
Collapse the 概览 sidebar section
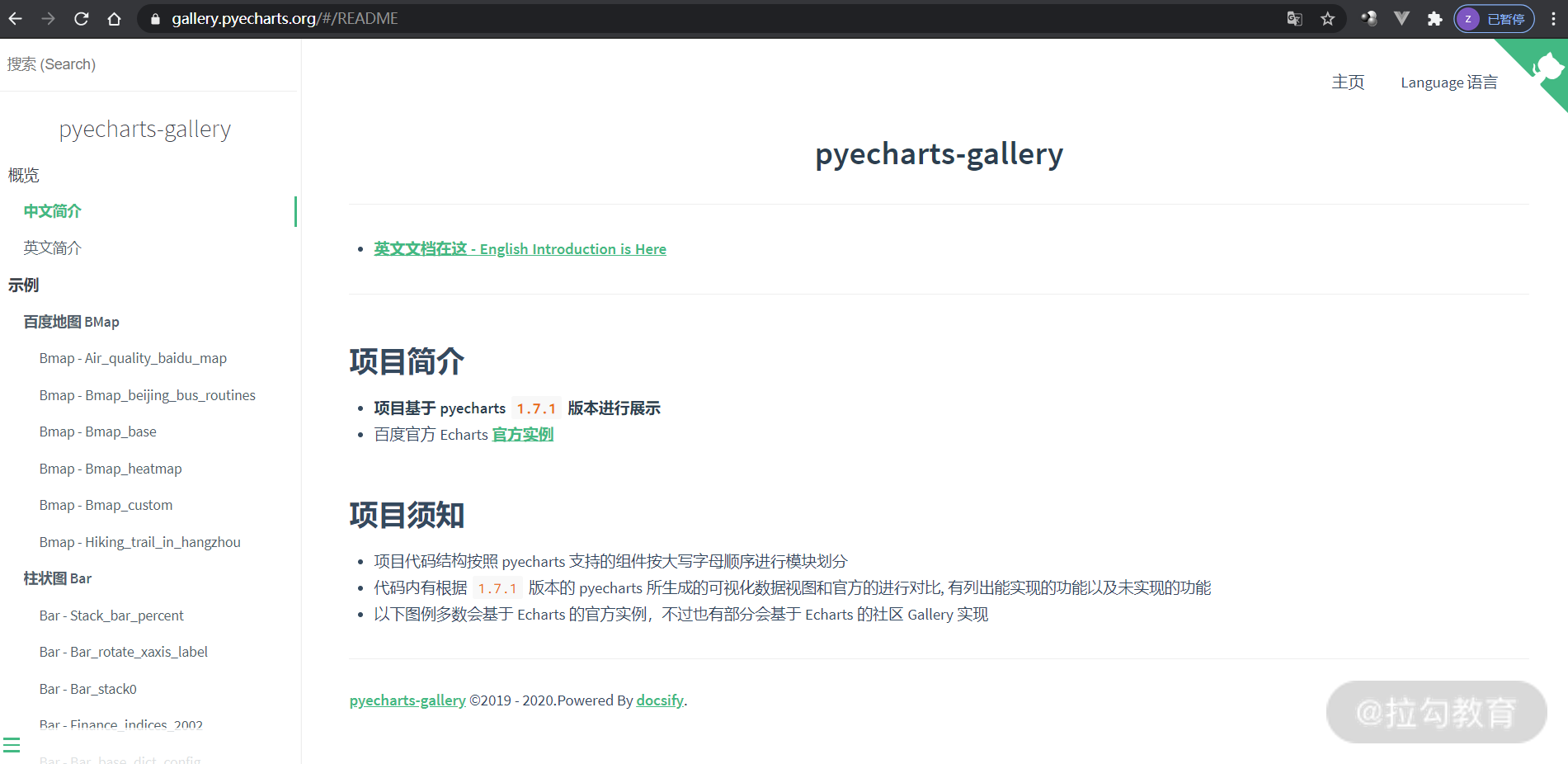tap(23, 175)
